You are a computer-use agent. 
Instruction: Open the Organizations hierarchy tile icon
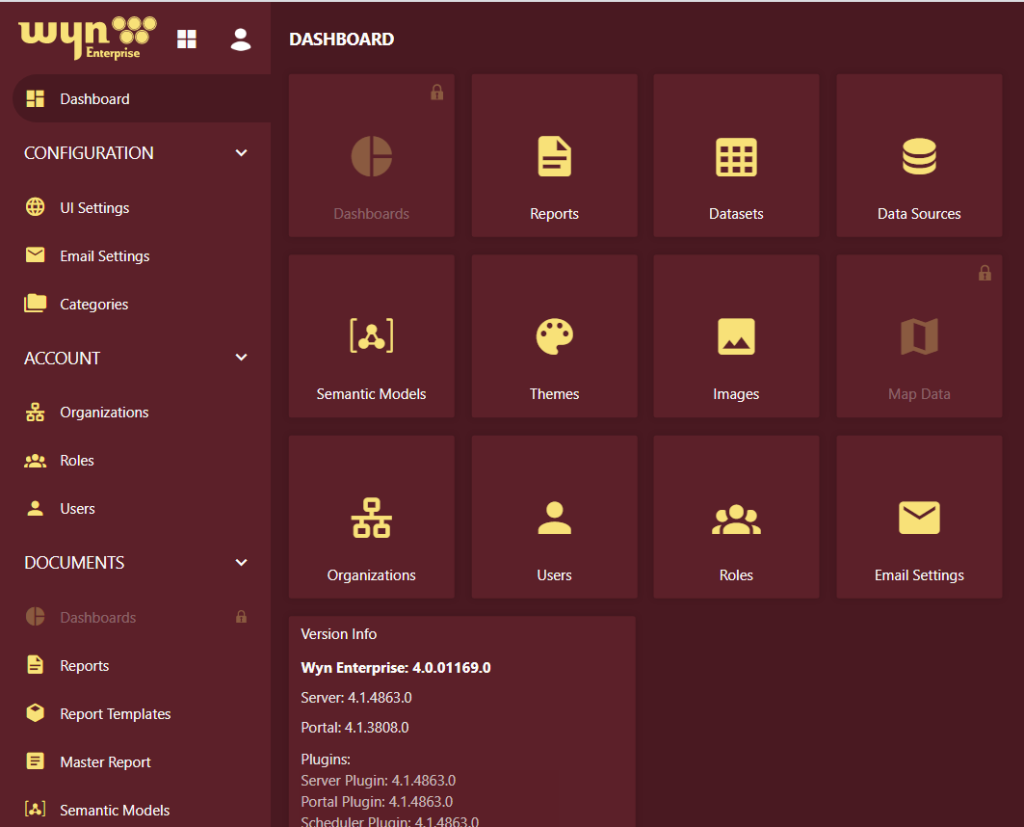pos(371,518)
